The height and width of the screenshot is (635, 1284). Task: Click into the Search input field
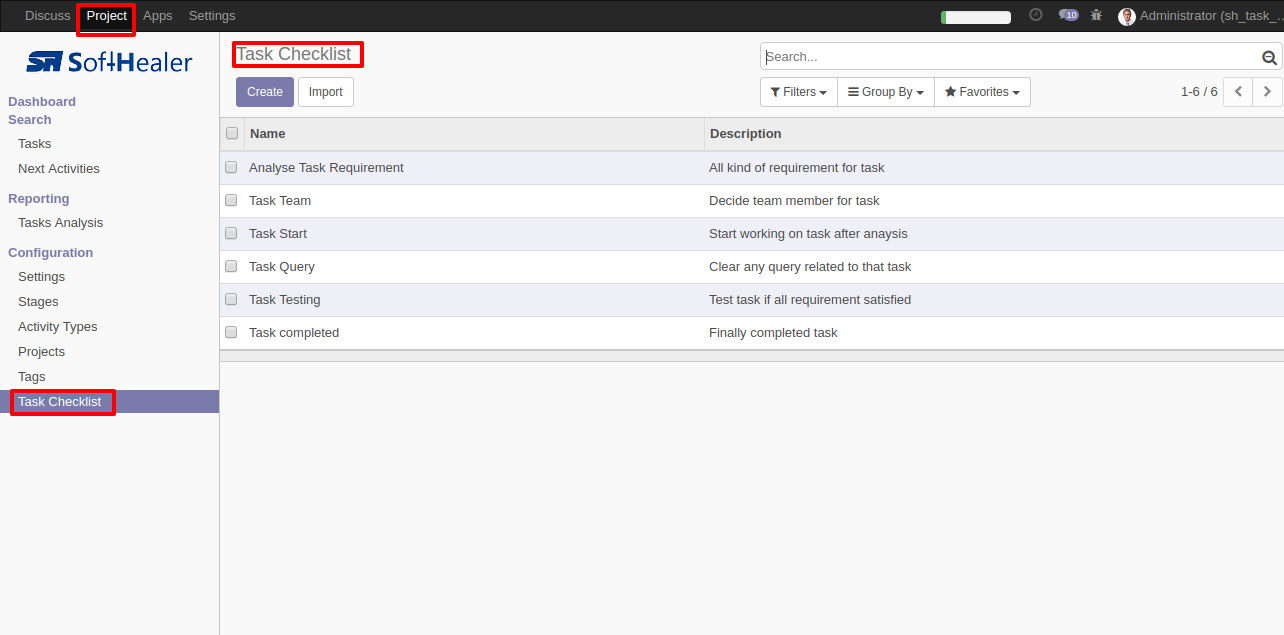[1010, 57]
